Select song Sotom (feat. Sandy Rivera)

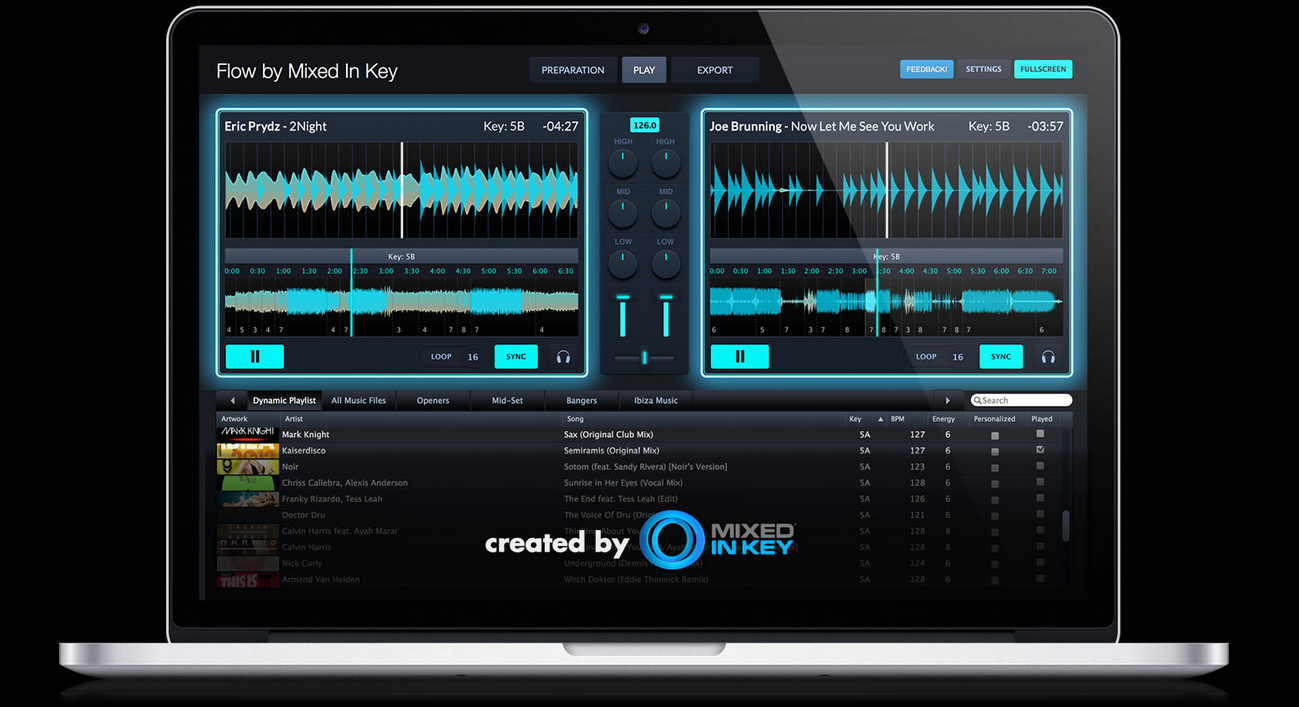646,467
